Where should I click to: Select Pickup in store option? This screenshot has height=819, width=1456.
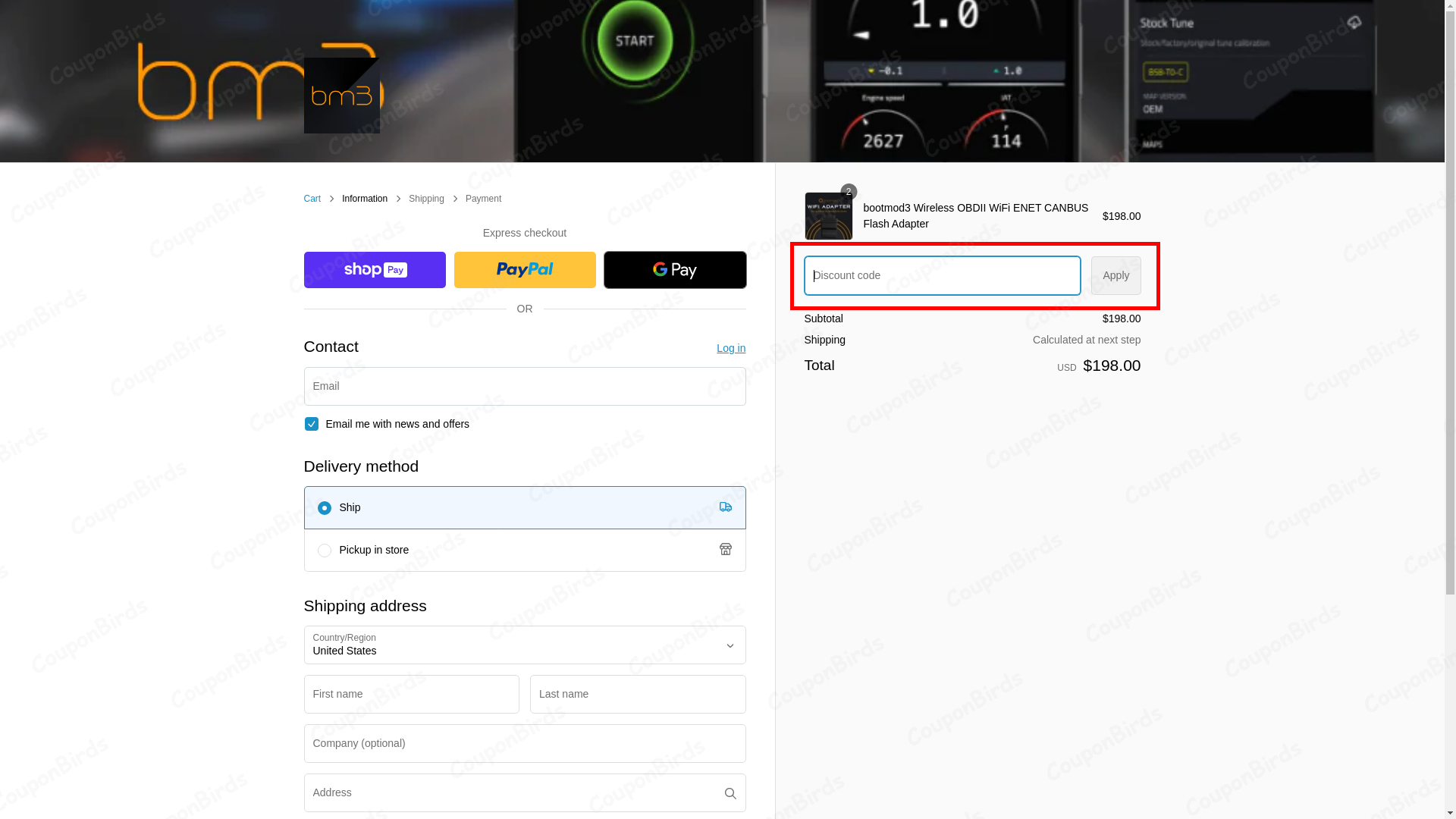(325, 551)
